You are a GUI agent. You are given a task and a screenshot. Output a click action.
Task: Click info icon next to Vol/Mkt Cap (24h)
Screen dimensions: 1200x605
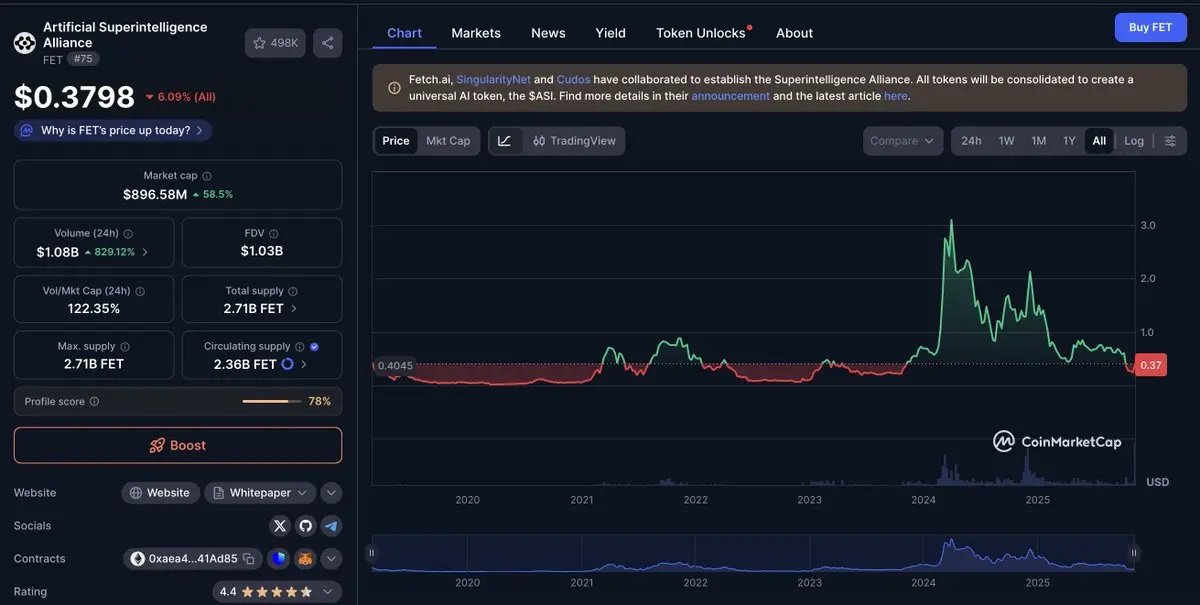point(140,292)
